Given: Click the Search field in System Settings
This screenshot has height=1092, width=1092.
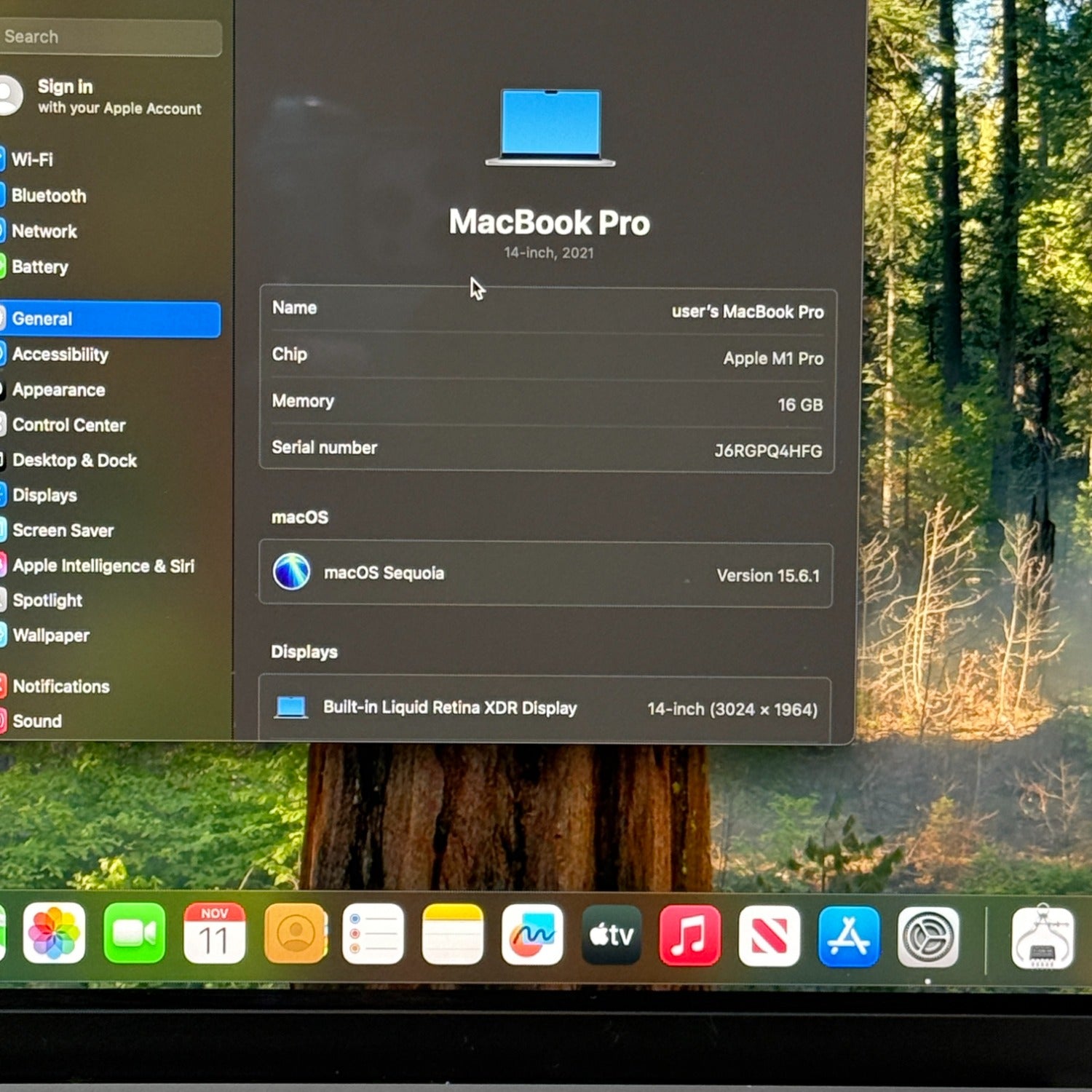Looking at the screenshot, I should (109, 37).
